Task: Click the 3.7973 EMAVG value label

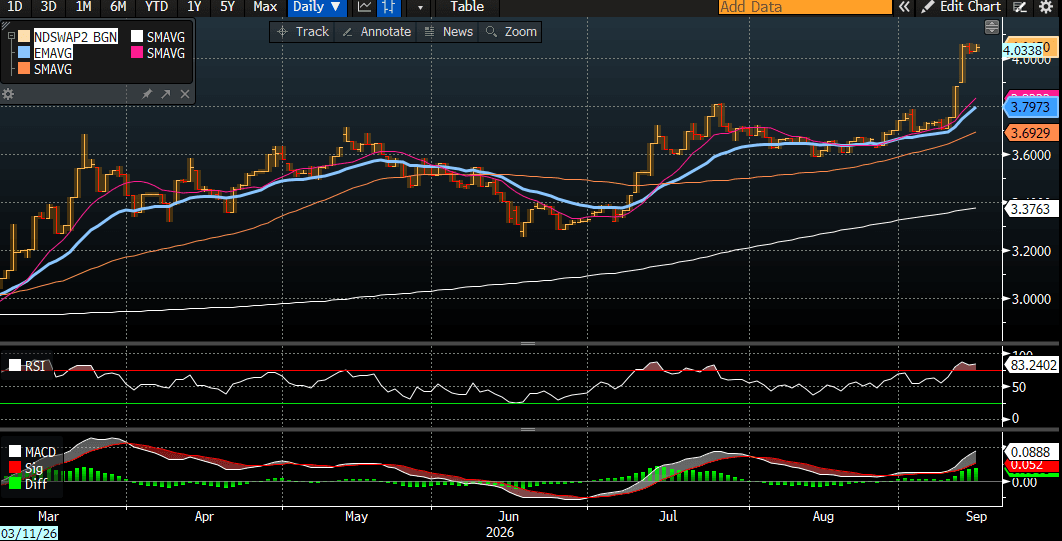Action: point(1030,108)
